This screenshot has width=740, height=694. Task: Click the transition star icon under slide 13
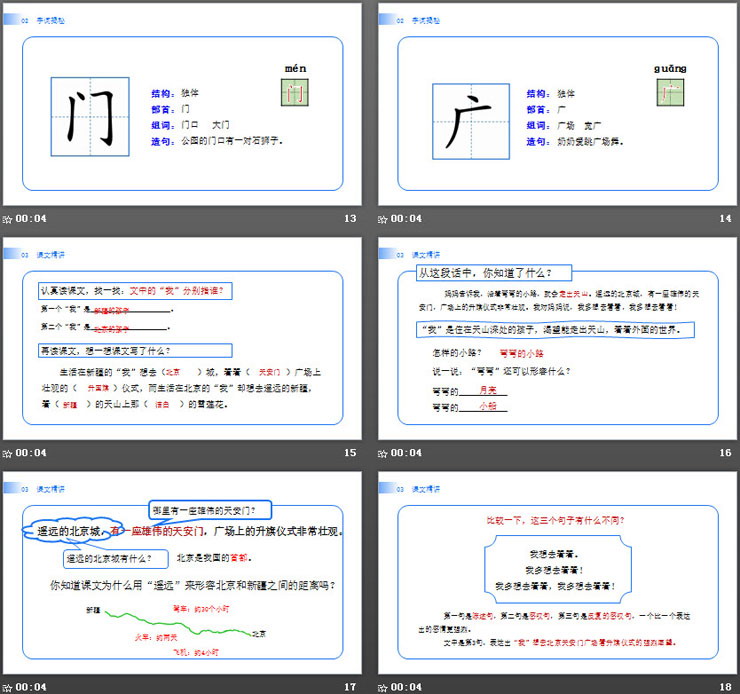tap(8, 219)
